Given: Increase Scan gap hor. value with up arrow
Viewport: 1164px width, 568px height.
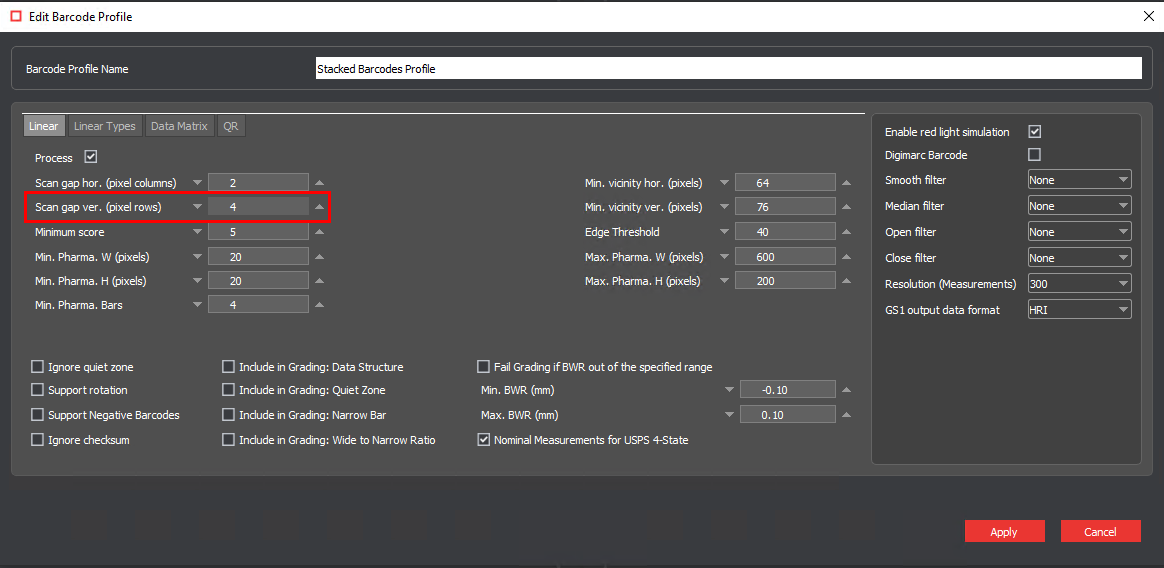Looking at the screenshot, I should tap(319, 183).
